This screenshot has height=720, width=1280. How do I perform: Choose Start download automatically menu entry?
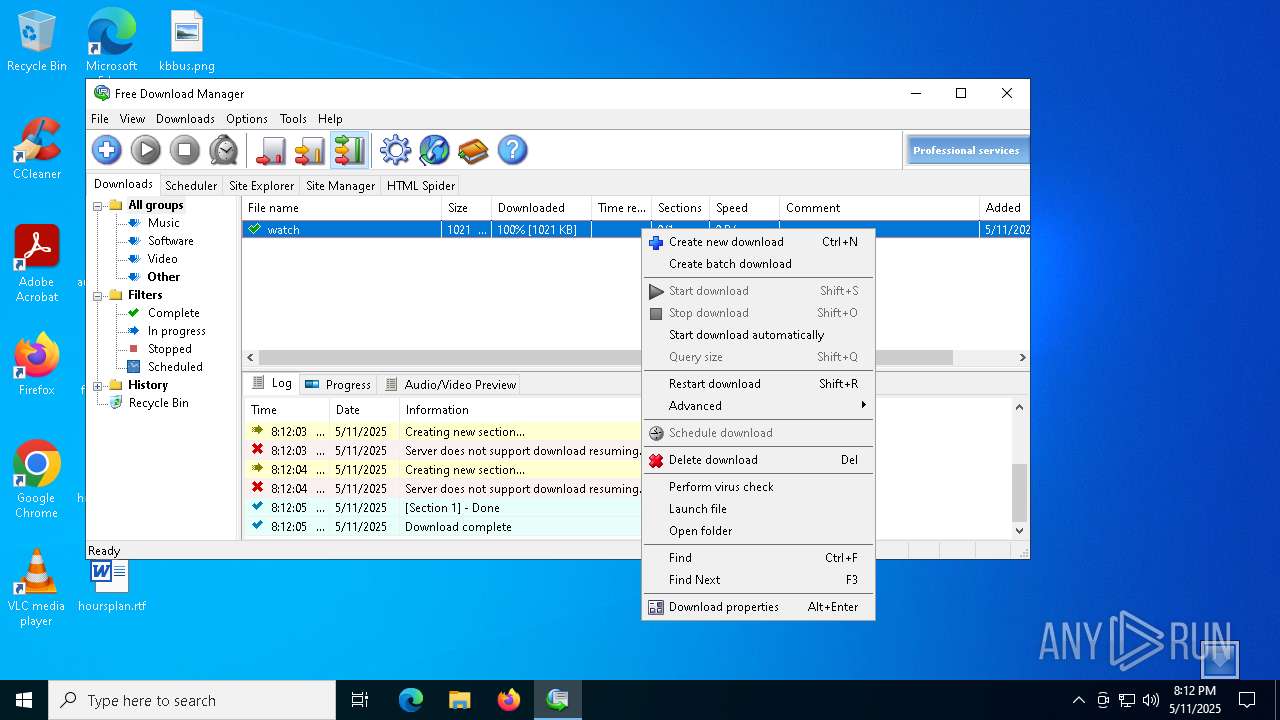(x=758, y=335)
